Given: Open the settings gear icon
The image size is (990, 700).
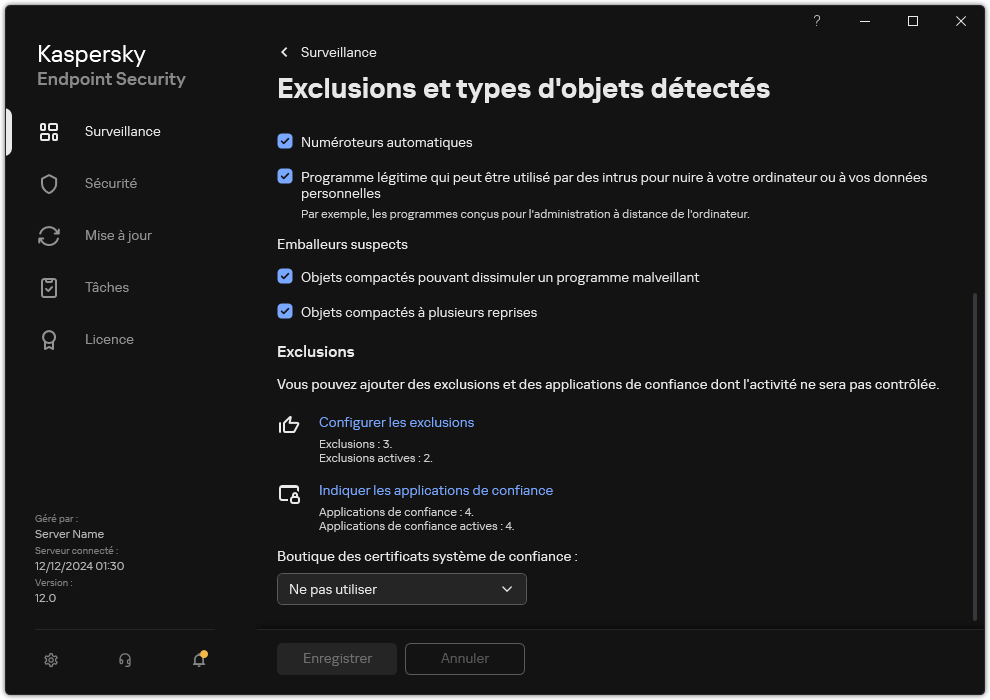Looking at the screenshot, I should (x=50, y=660).
